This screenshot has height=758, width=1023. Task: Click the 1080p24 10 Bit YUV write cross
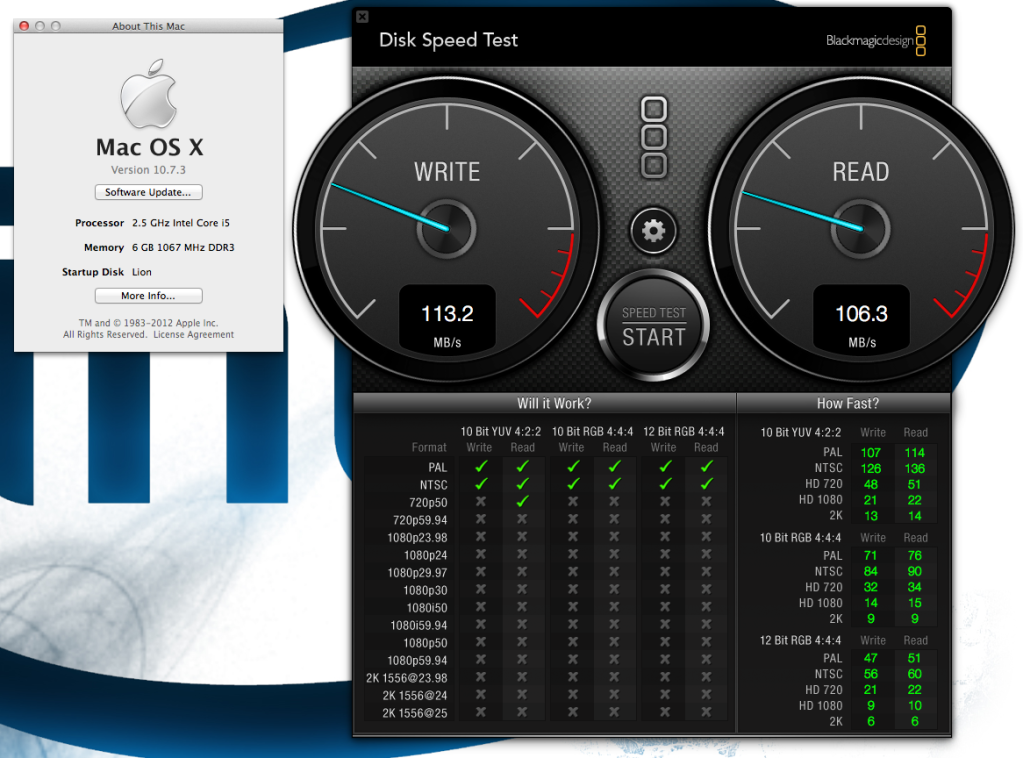click(x=481, y=554)
